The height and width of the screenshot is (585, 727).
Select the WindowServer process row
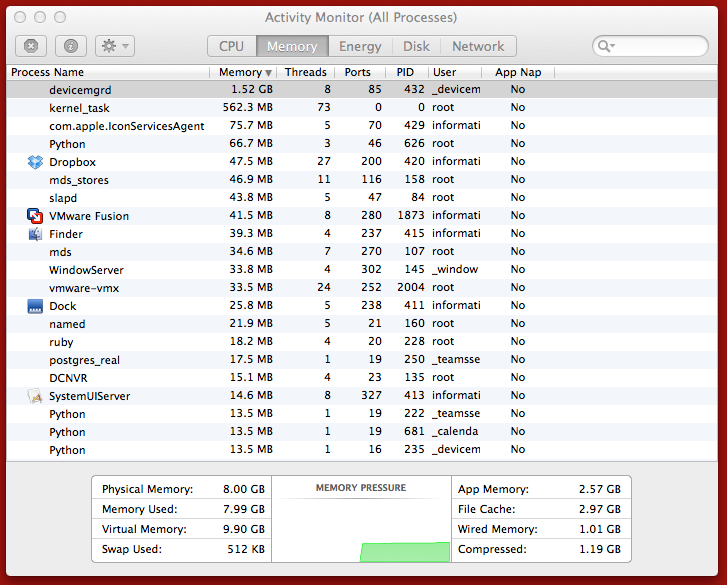coord(362,270)
